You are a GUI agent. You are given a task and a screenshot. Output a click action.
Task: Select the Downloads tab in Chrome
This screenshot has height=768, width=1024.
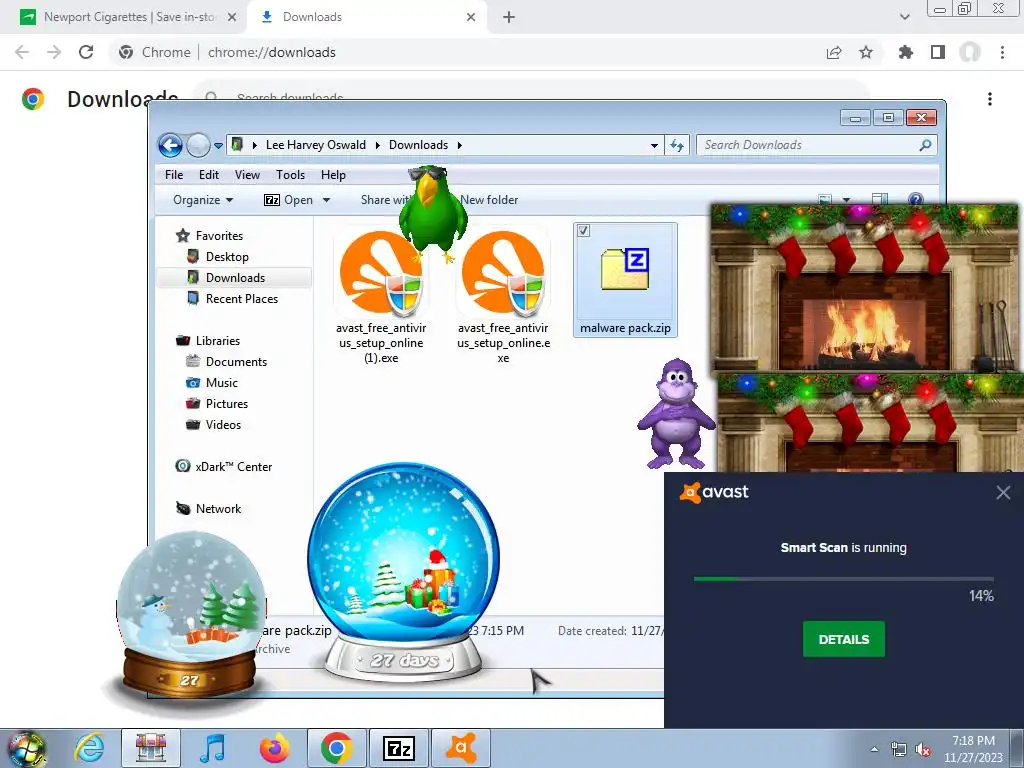(x=366, y=17)
